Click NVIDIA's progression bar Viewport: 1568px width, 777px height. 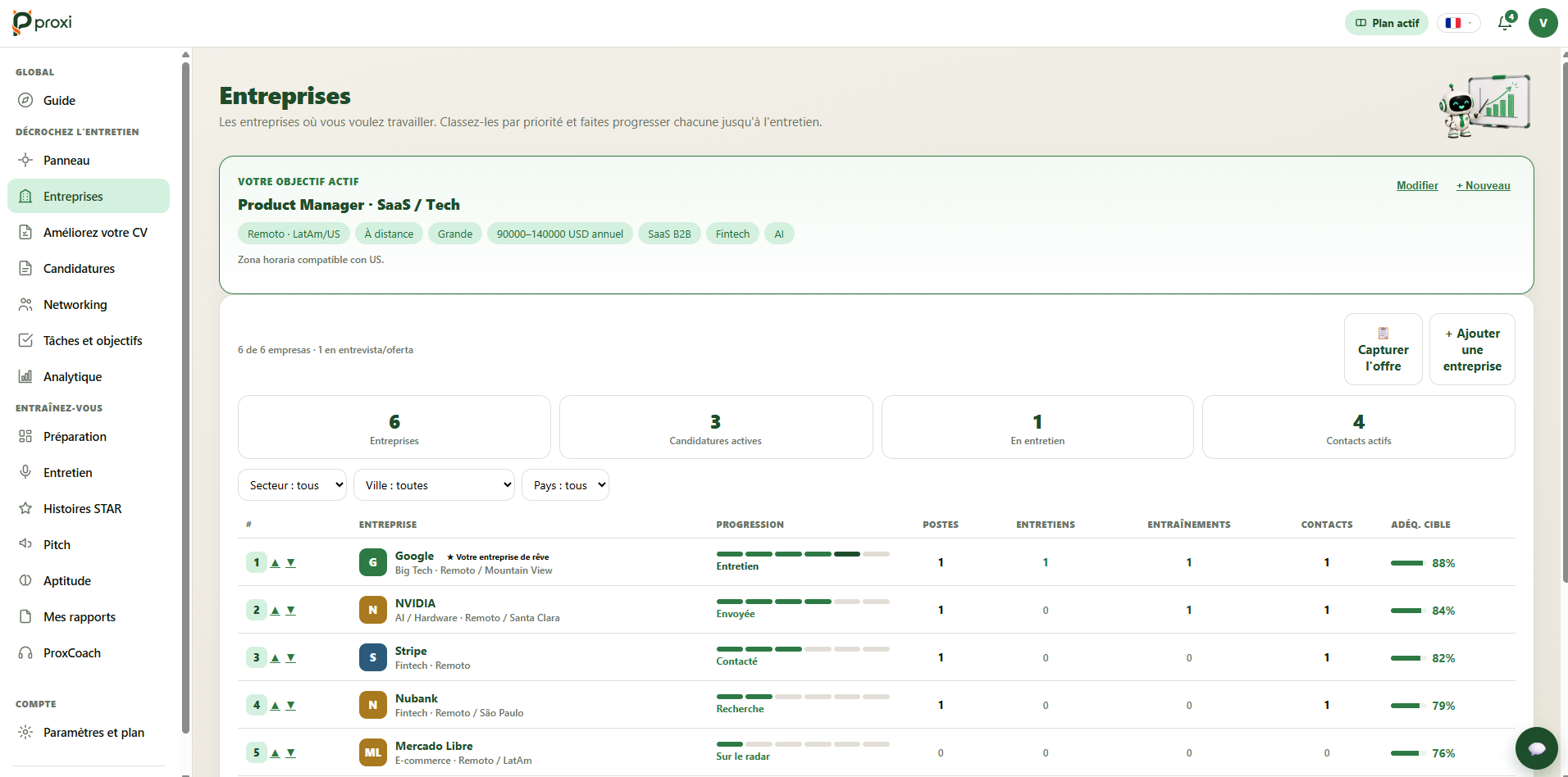click(803, 602)
